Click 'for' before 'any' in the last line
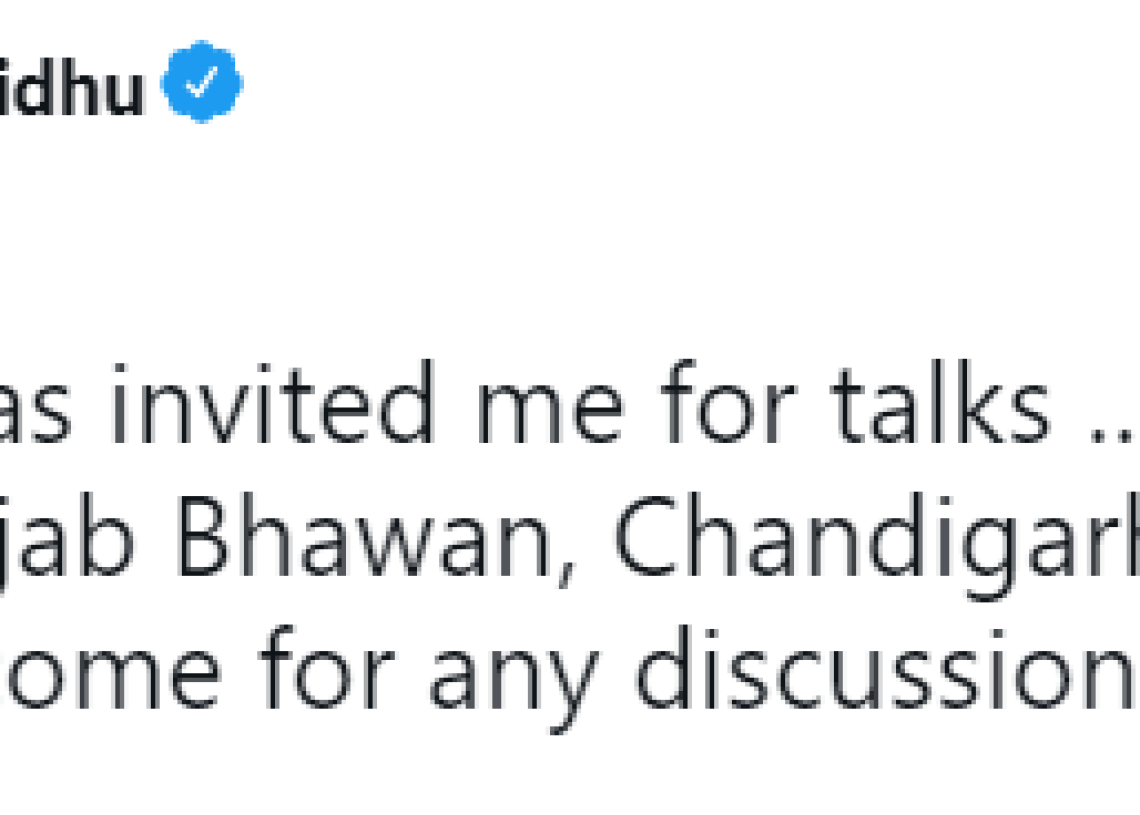This screenshot has width=1140, height=815. coord(326,667)
